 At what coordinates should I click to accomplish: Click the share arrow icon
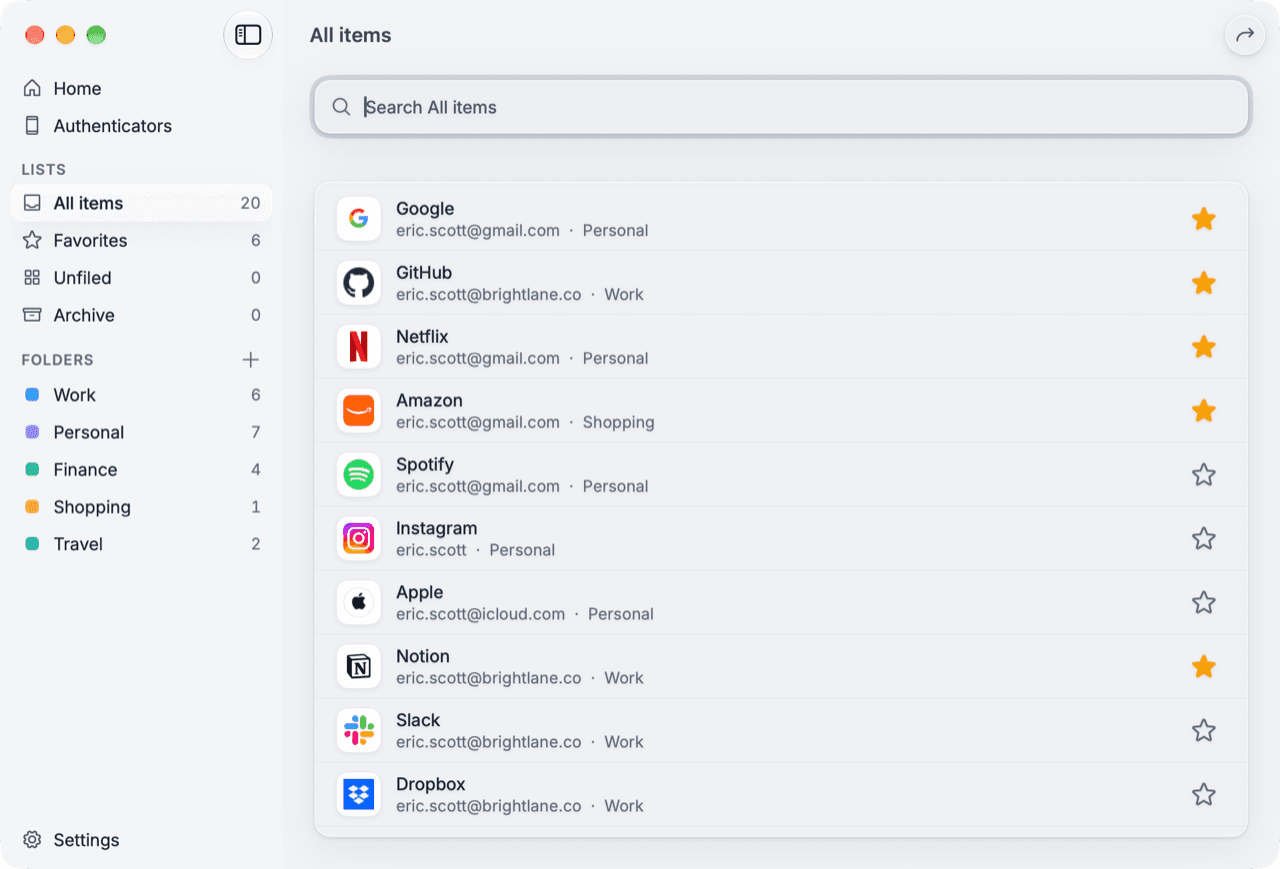point(1245,35)
